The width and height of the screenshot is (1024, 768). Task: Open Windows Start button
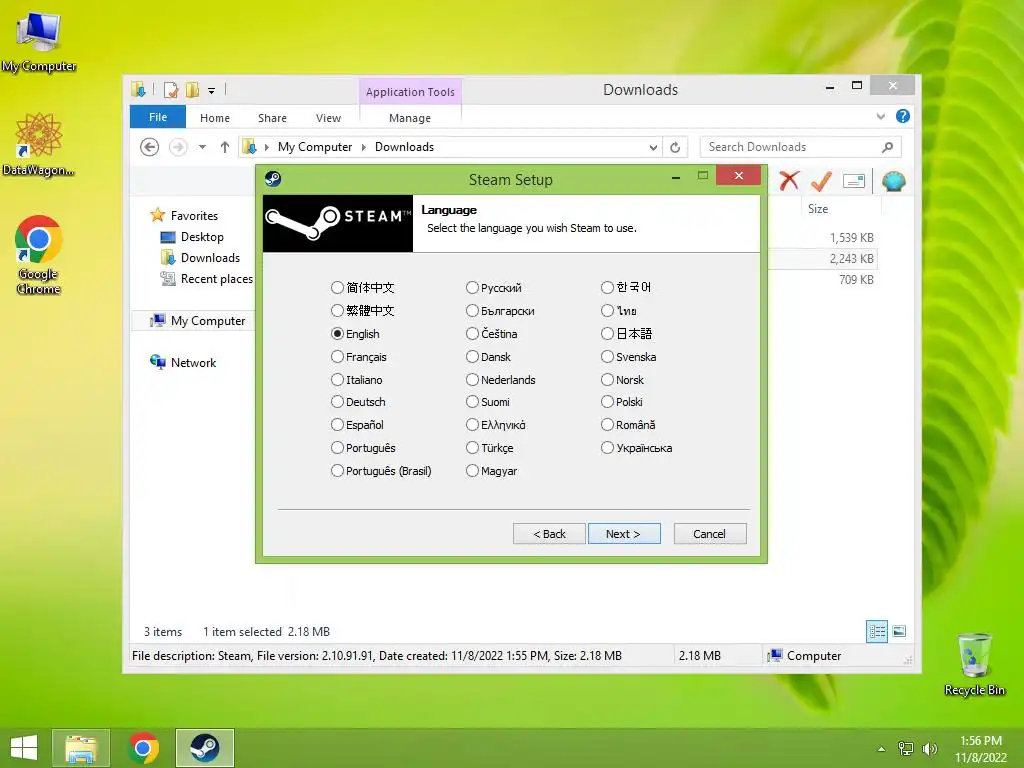pos(24,748)
